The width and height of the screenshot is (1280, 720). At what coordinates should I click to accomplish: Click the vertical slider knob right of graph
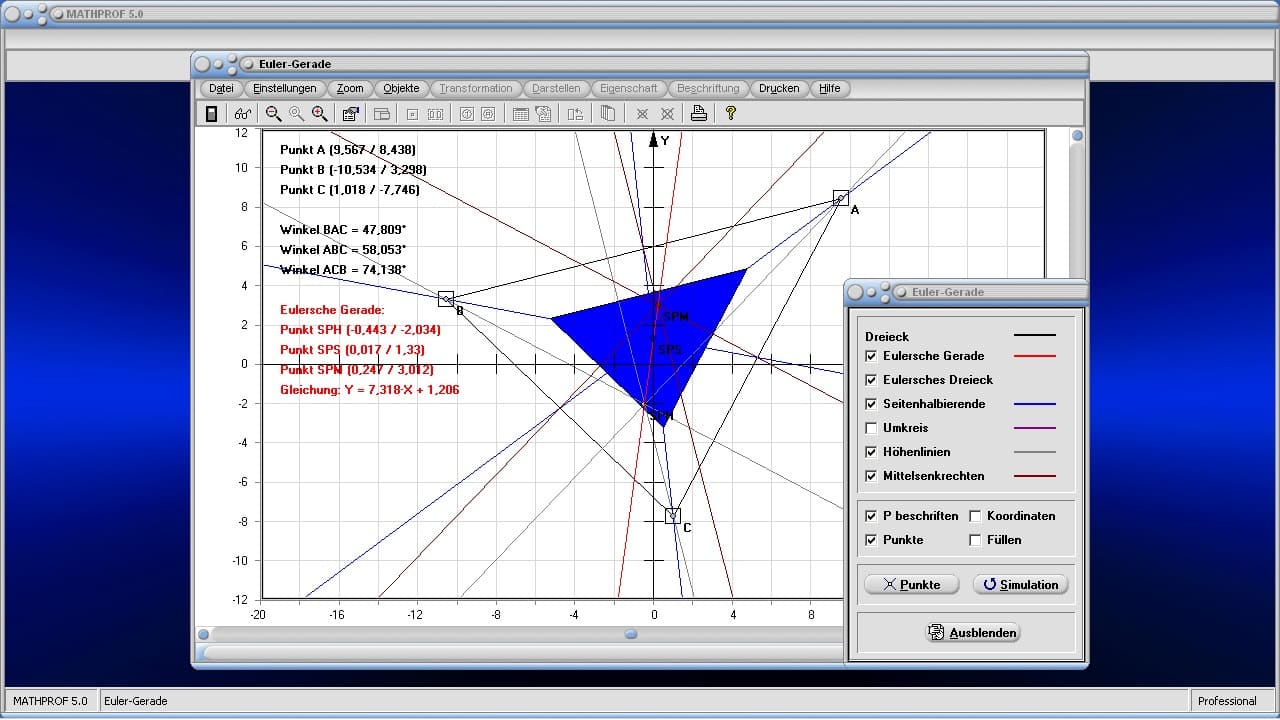[1077, 136]
